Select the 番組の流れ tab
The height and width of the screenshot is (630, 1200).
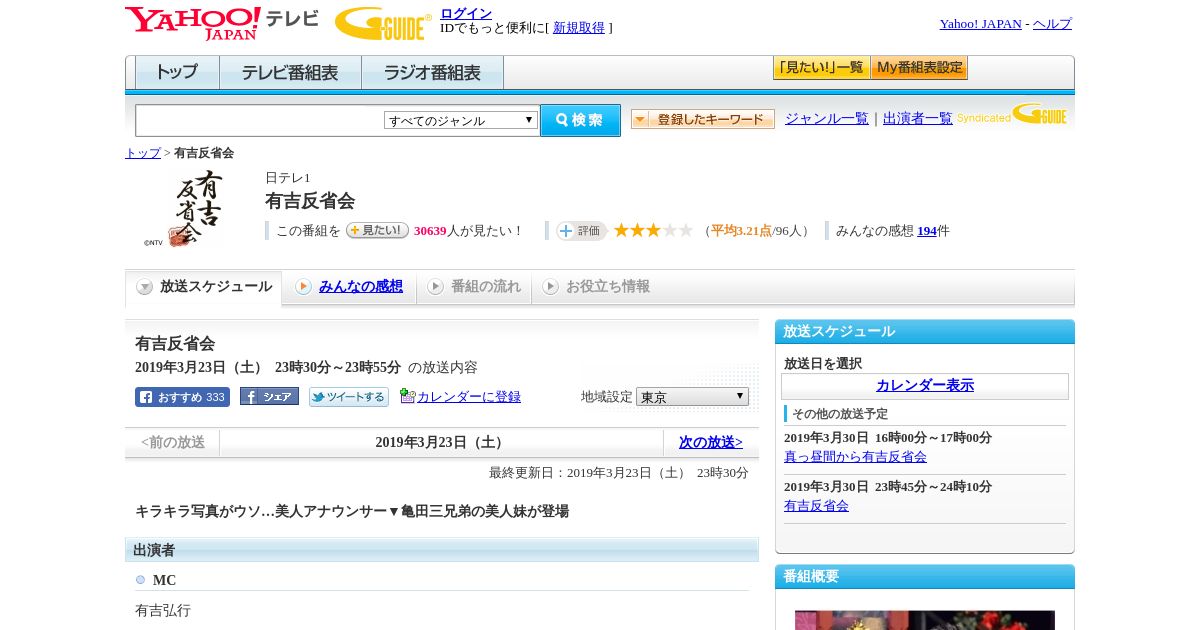coord(474,287)
